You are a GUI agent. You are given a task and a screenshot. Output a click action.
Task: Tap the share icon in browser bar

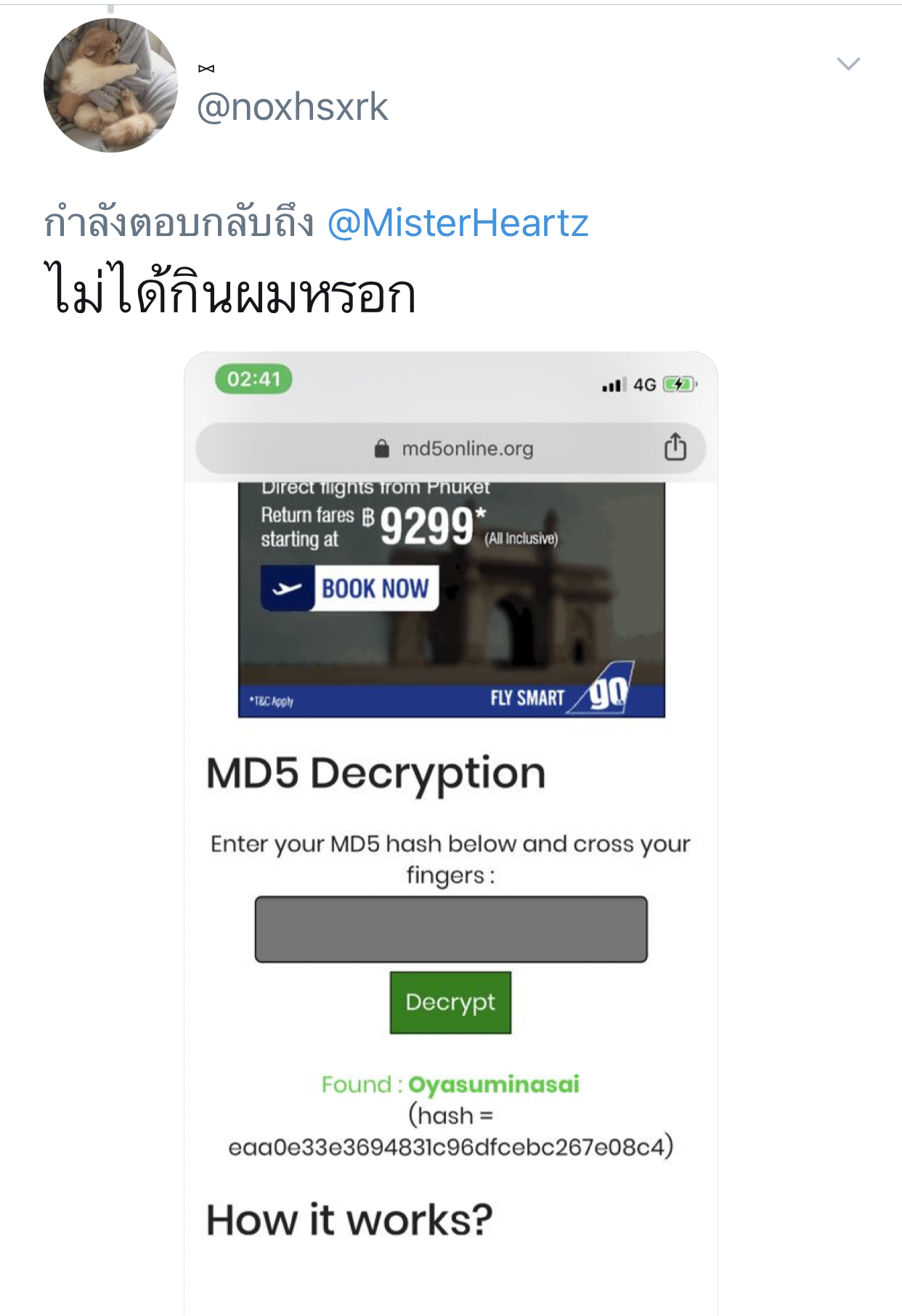pyautogui.click(x=675, y=447)
